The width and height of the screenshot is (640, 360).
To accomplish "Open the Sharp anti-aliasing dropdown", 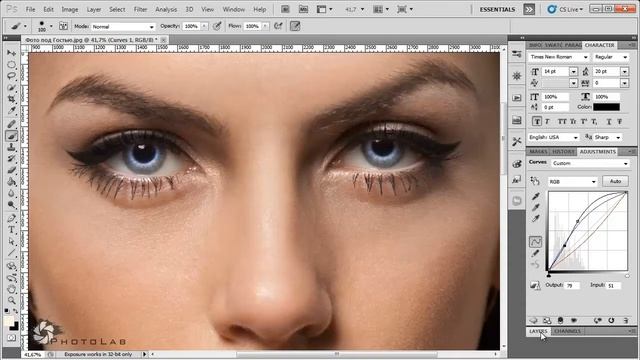I will tap(608, 137).
